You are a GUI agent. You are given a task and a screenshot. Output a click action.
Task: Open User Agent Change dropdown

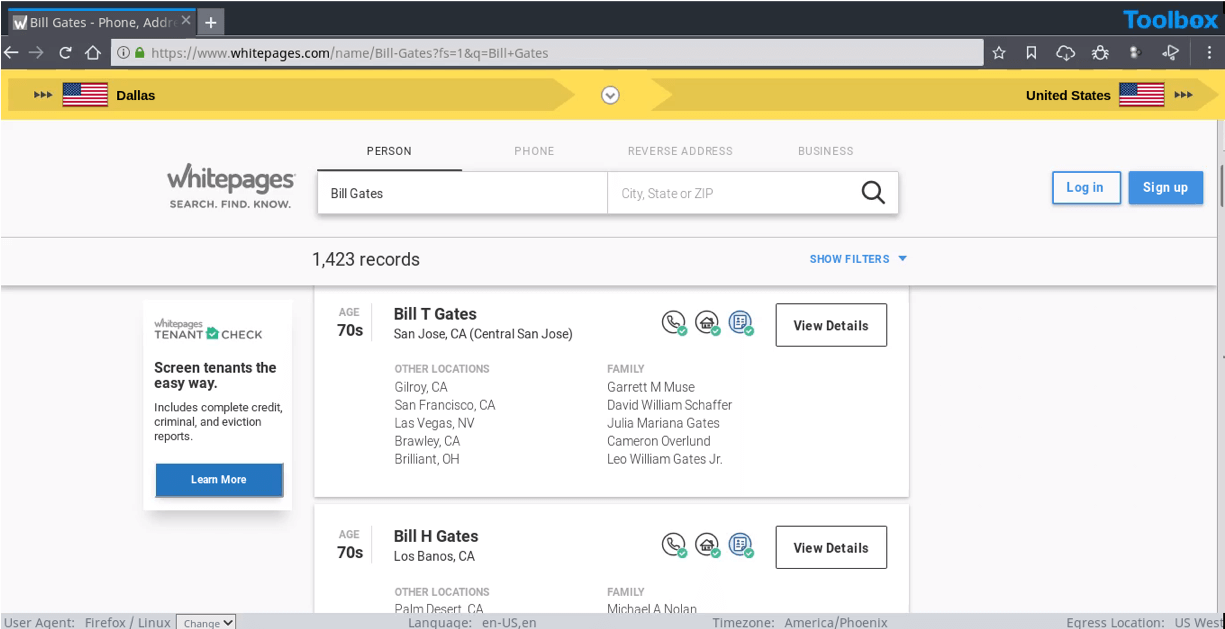[207, 622]
